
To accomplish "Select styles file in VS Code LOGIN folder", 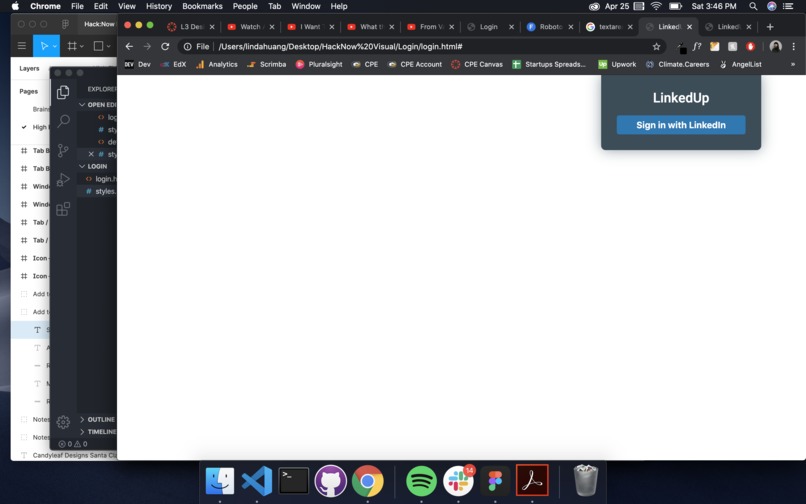I will point(100,191).
